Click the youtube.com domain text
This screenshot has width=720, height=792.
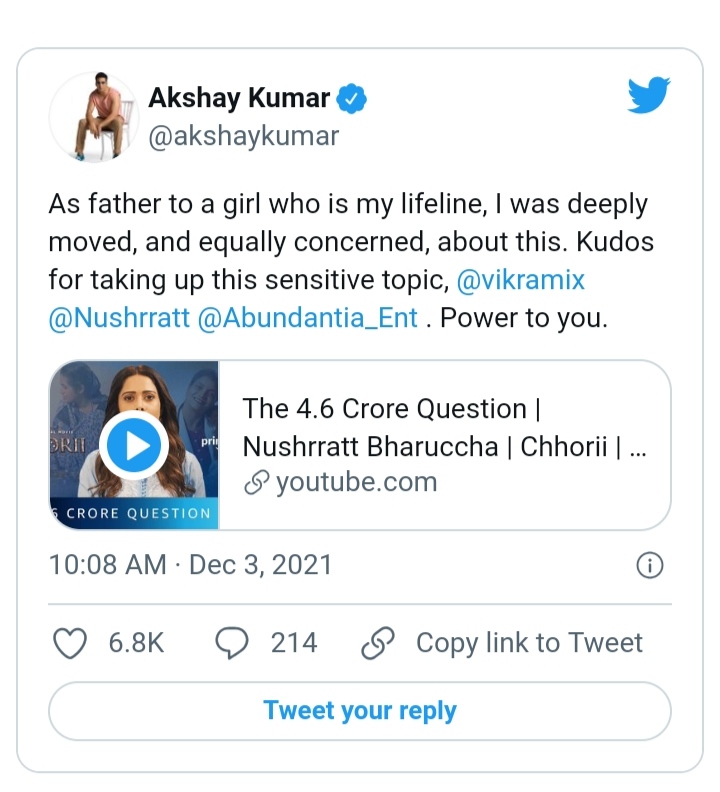[357, 482]
